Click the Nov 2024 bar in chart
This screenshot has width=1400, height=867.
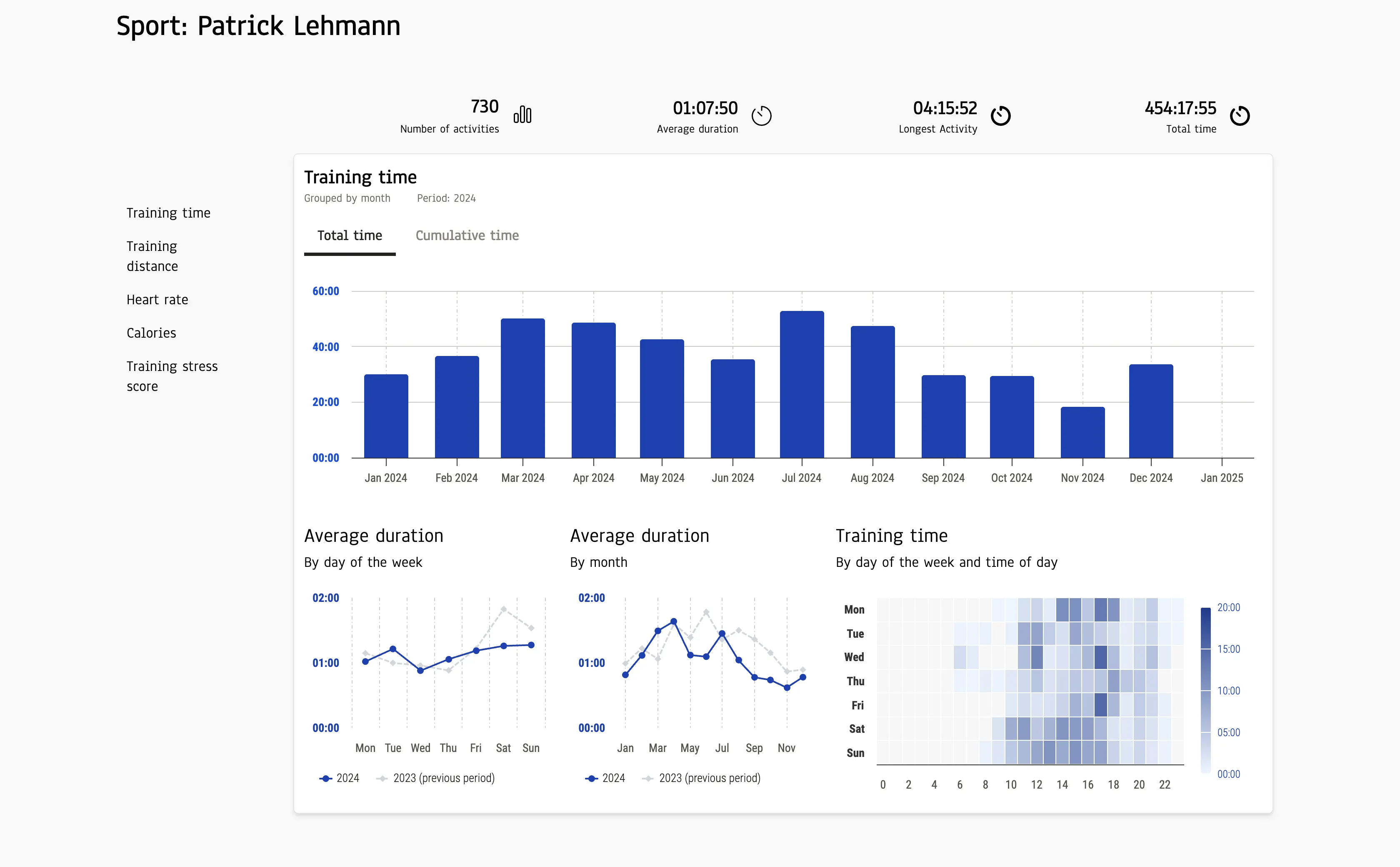click(1082, 432)
